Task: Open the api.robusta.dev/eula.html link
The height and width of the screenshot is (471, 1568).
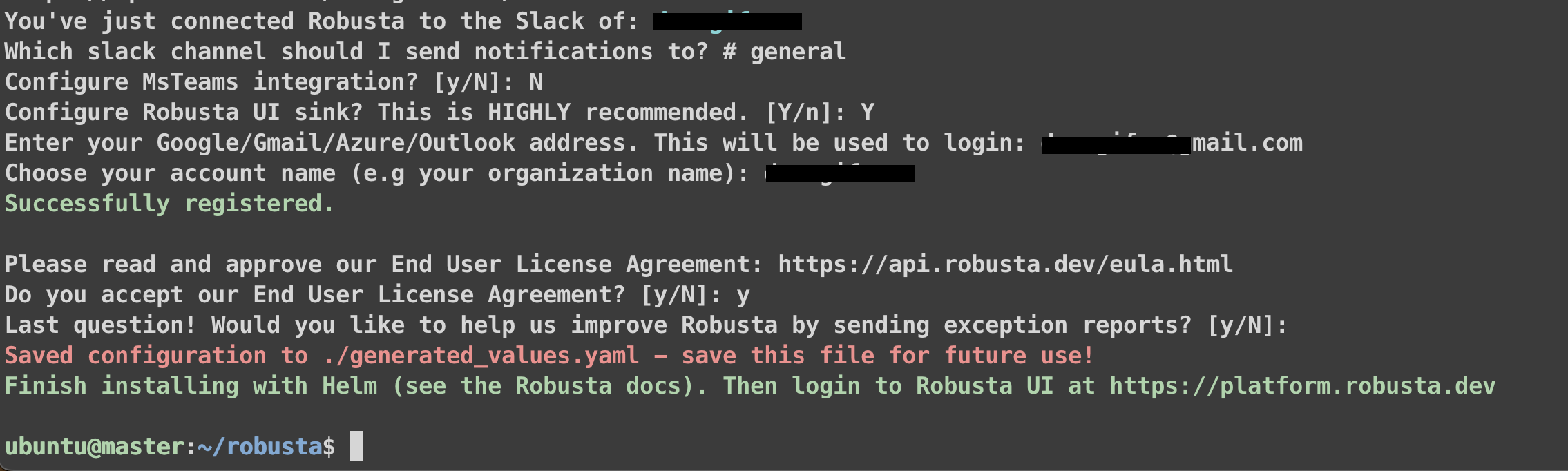Action: pyautogui.click(x=1005, y=265)
